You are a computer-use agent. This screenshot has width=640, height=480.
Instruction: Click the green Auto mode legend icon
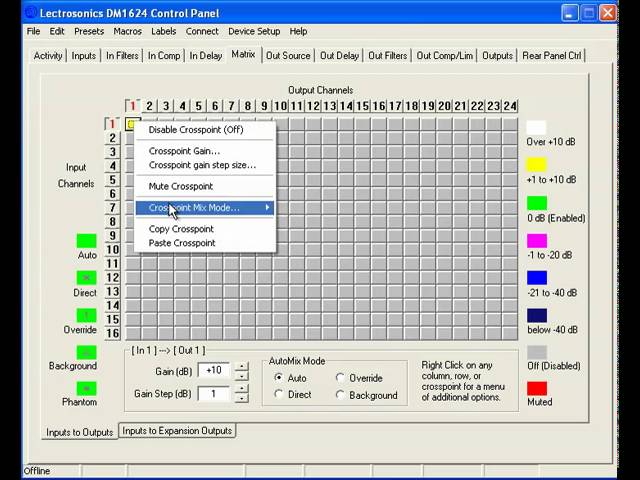coord(87,241)
